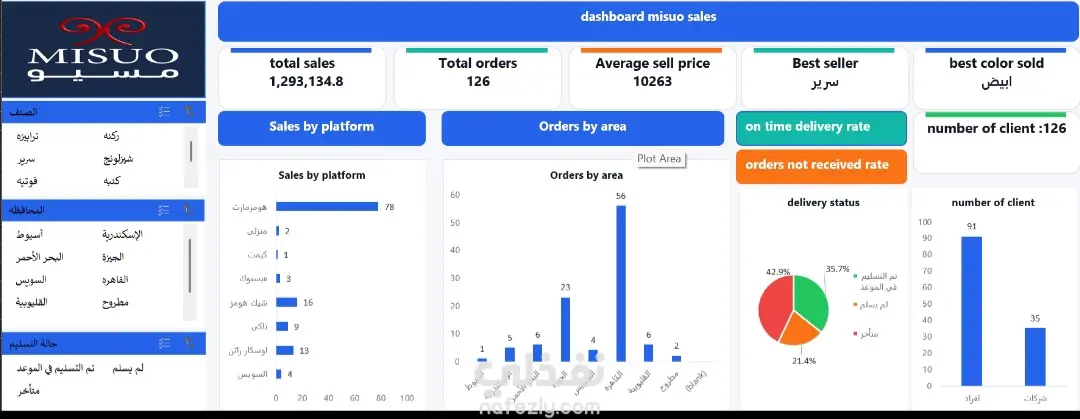Click the MISUO logo image

click(x=103, y=50)
